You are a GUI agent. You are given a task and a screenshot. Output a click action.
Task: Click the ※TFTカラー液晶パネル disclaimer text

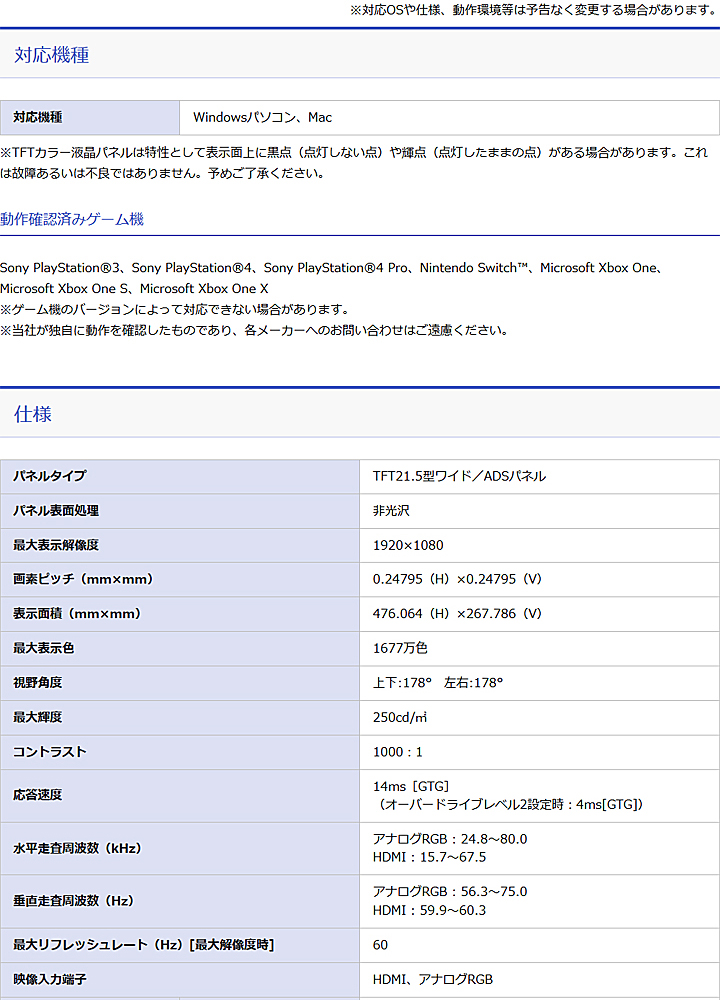coord(355,163)
